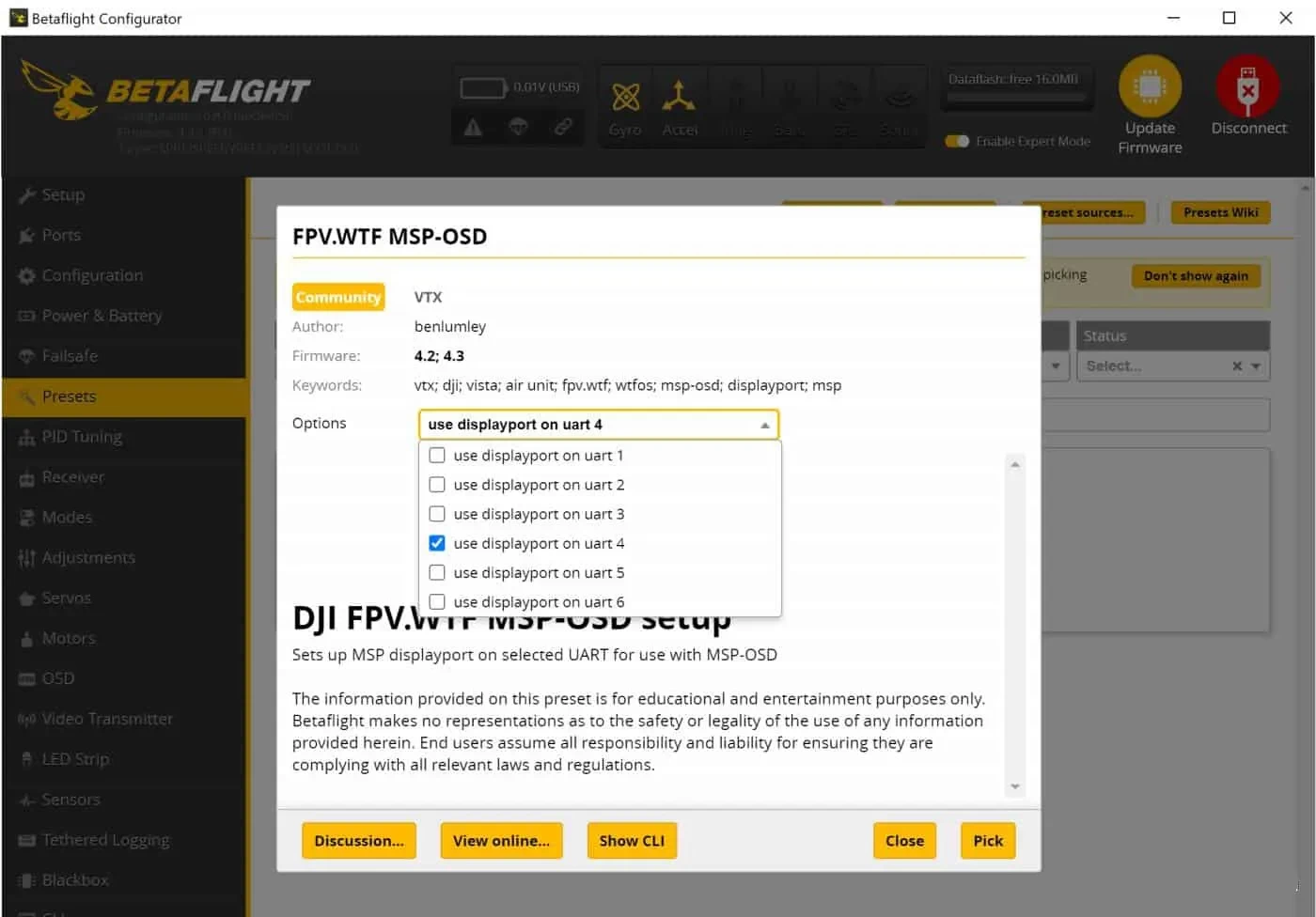The height and width of the screenshot is (917, 1316).
Task: Select the Presets tab
Action: (x=124, y=396)
